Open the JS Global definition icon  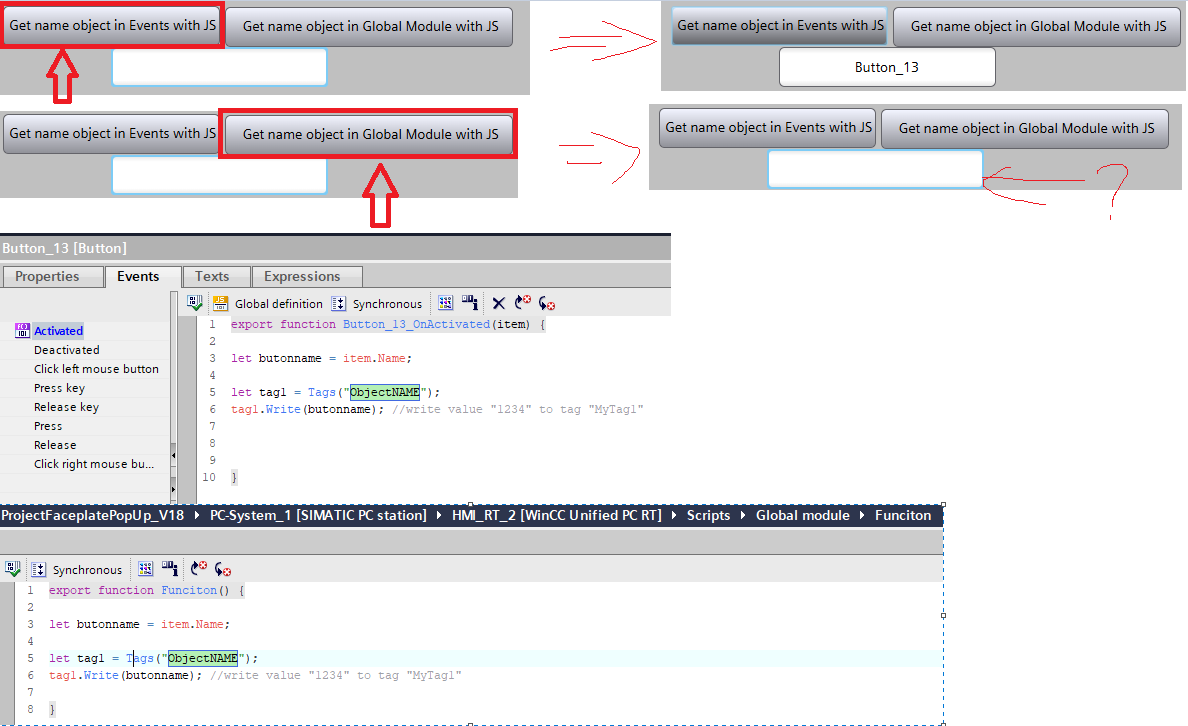(220, 303)
